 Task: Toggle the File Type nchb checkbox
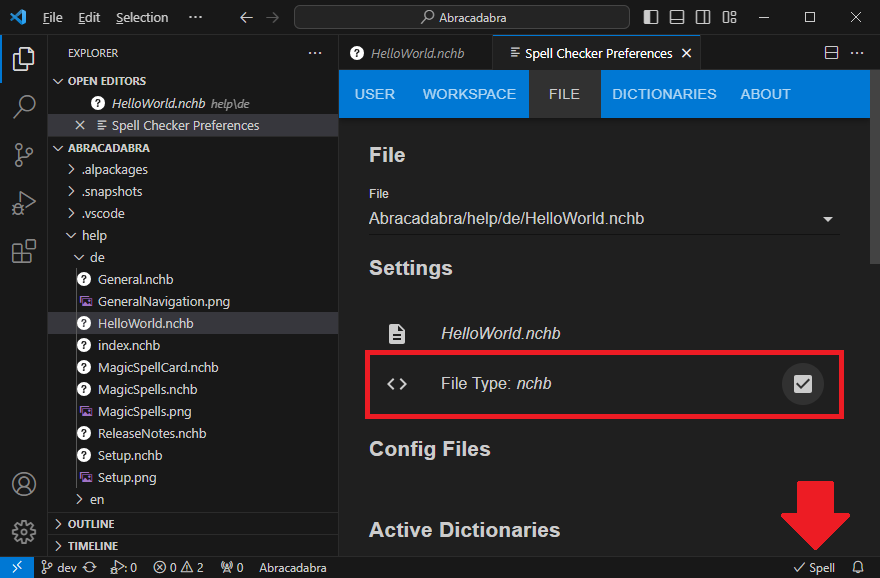click(802, 384)
